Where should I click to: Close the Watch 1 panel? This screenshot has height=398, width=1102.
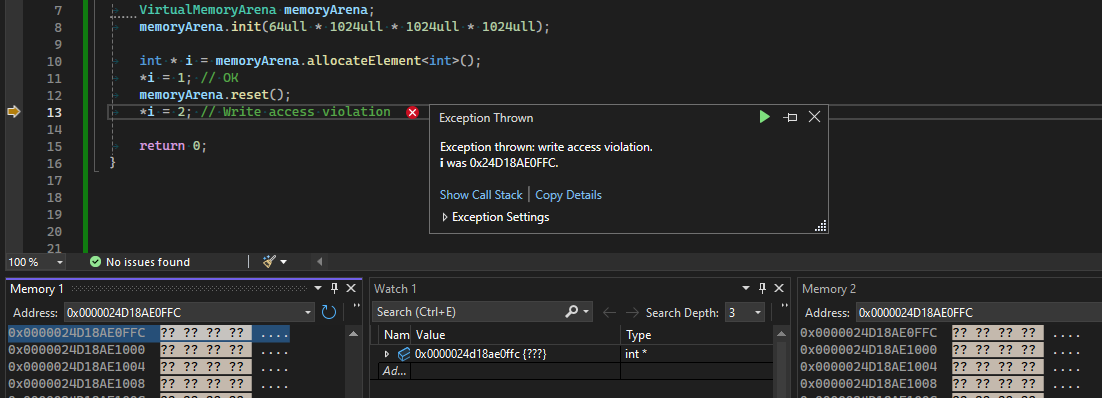pos(779,288)
